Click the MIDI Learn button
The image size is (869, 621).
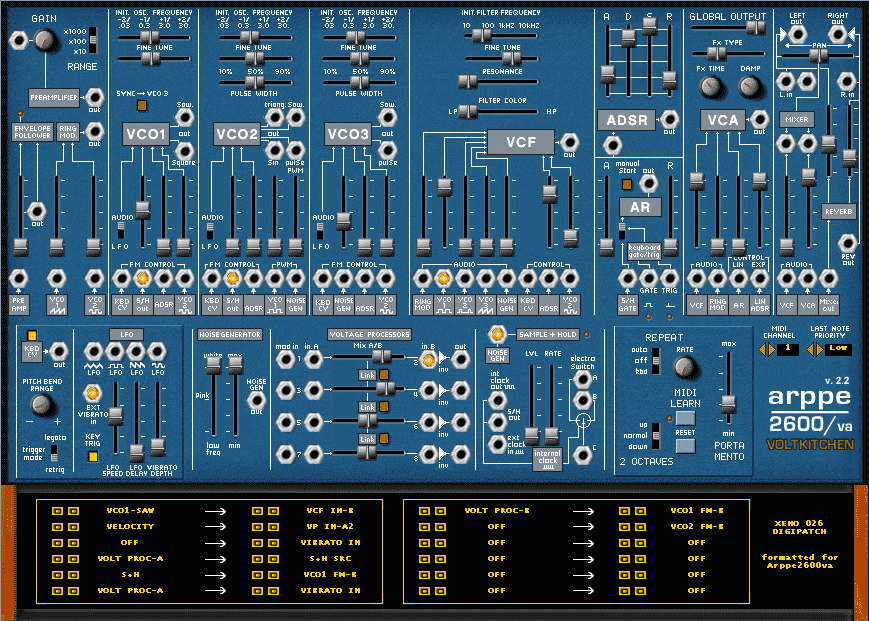686,418
